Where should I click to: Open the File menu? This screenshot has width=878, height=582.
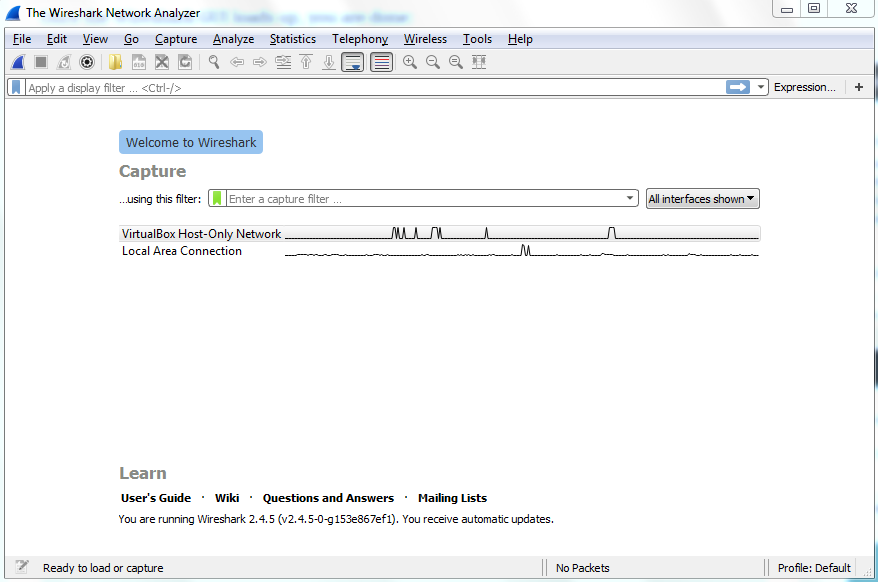pyautogui.click(x=22, y=39)
